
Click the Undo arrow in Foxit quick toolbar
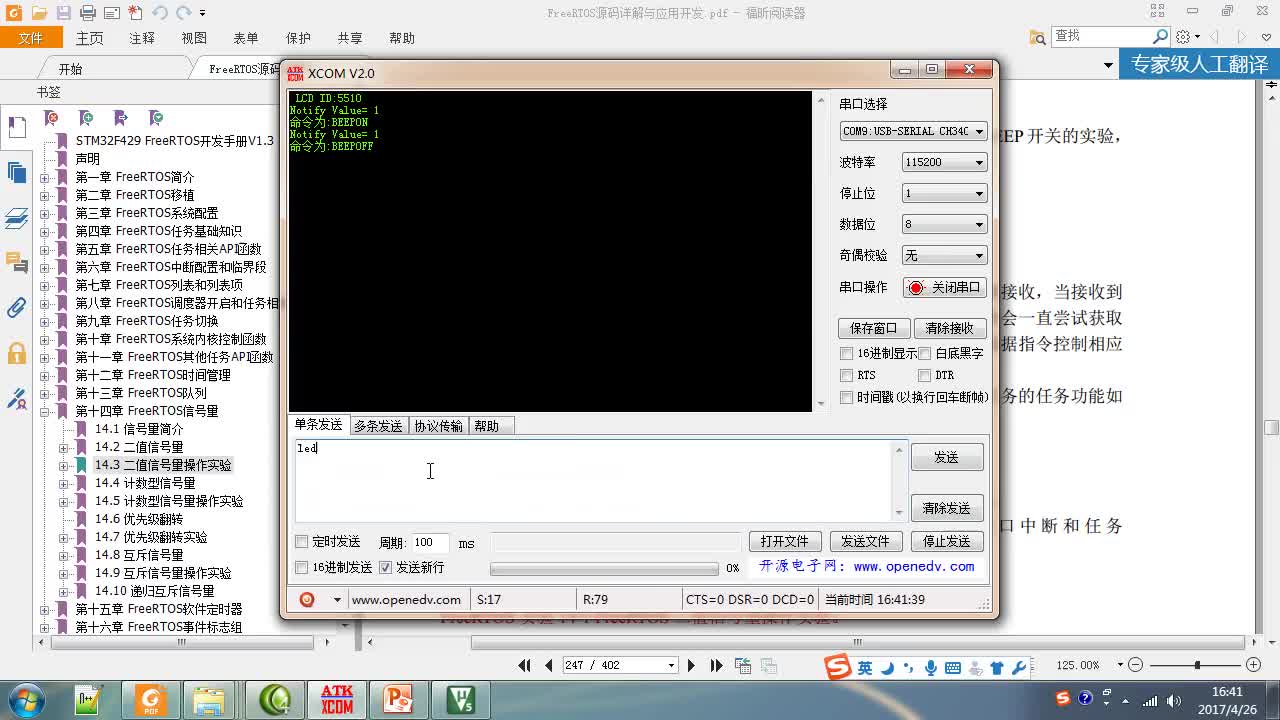(160, 13)
